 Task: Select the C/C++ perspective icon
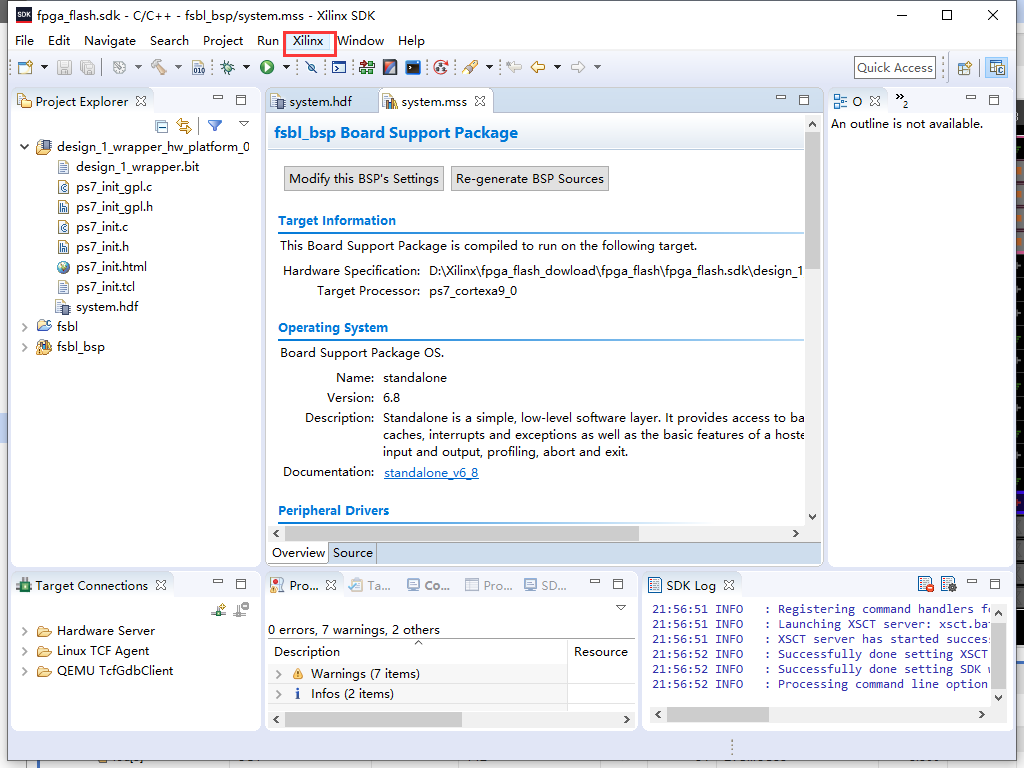[x=997, y=68]
